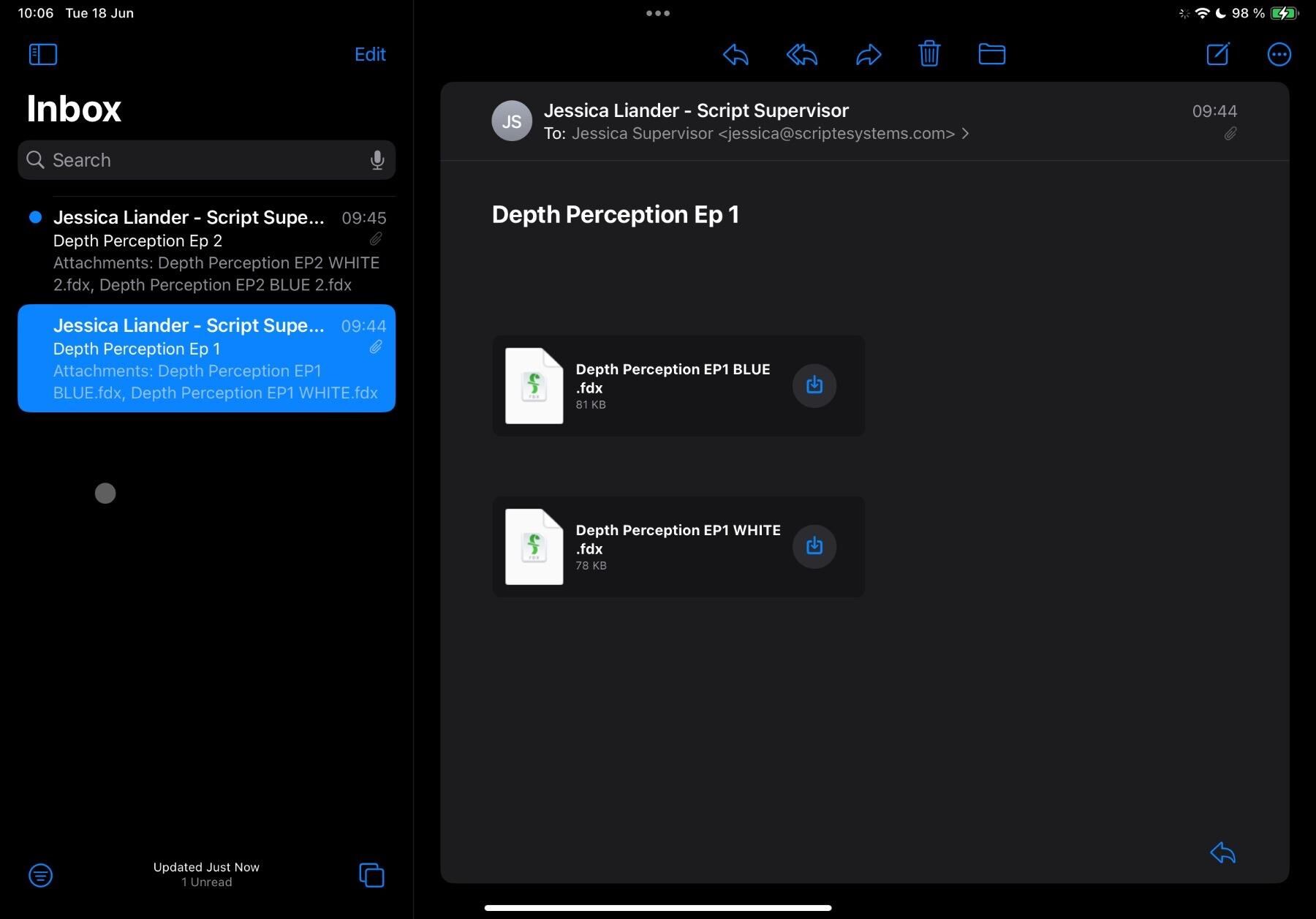1316x919 pixels.
Task: Open the Depth Perception Ep 2 email
Action: point(207,251)
